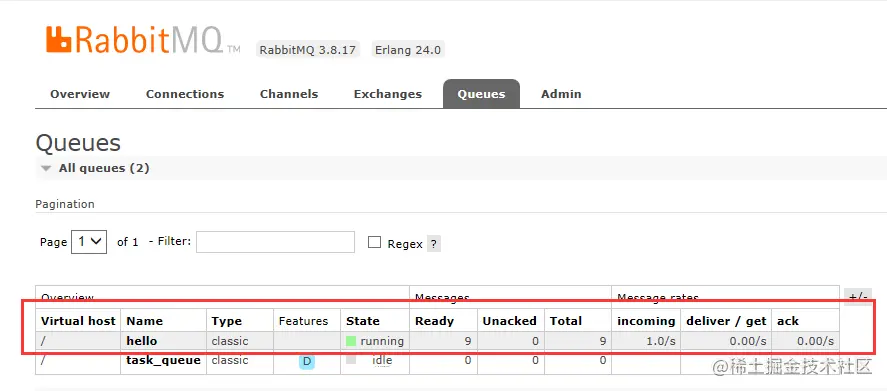Open the +/- column selector
The image size is (887, 391).
pos(858,297)
